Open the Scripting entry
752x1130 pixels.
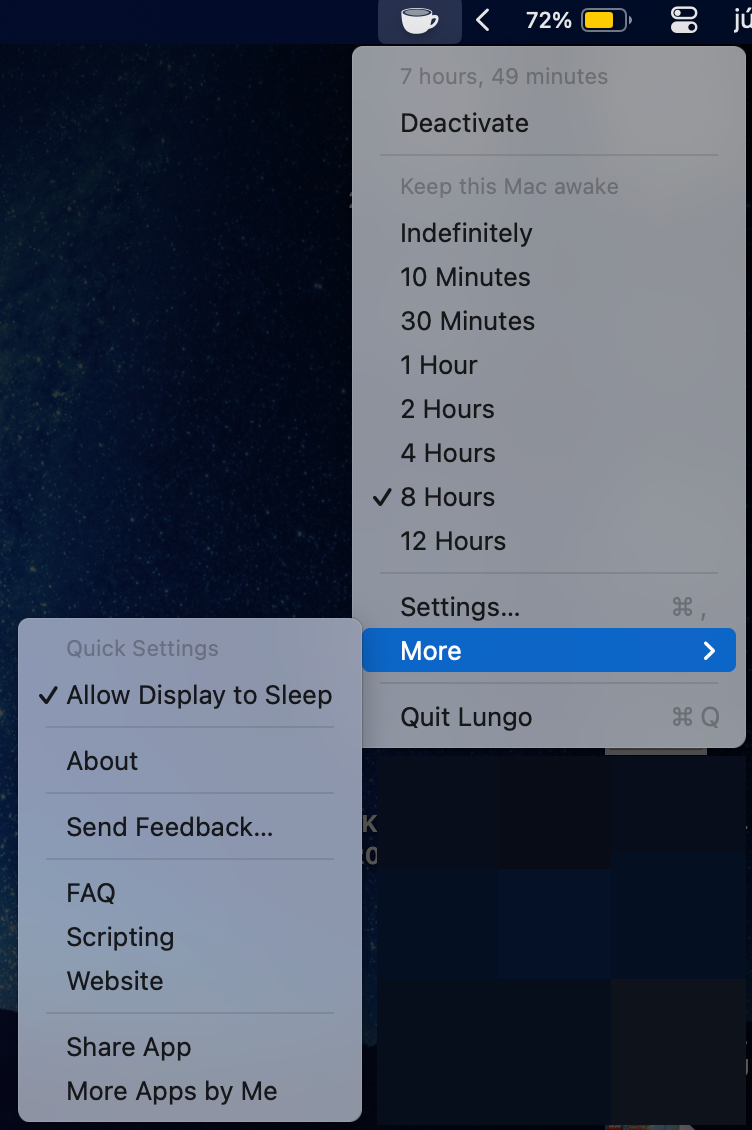click(x=190, y=937)
